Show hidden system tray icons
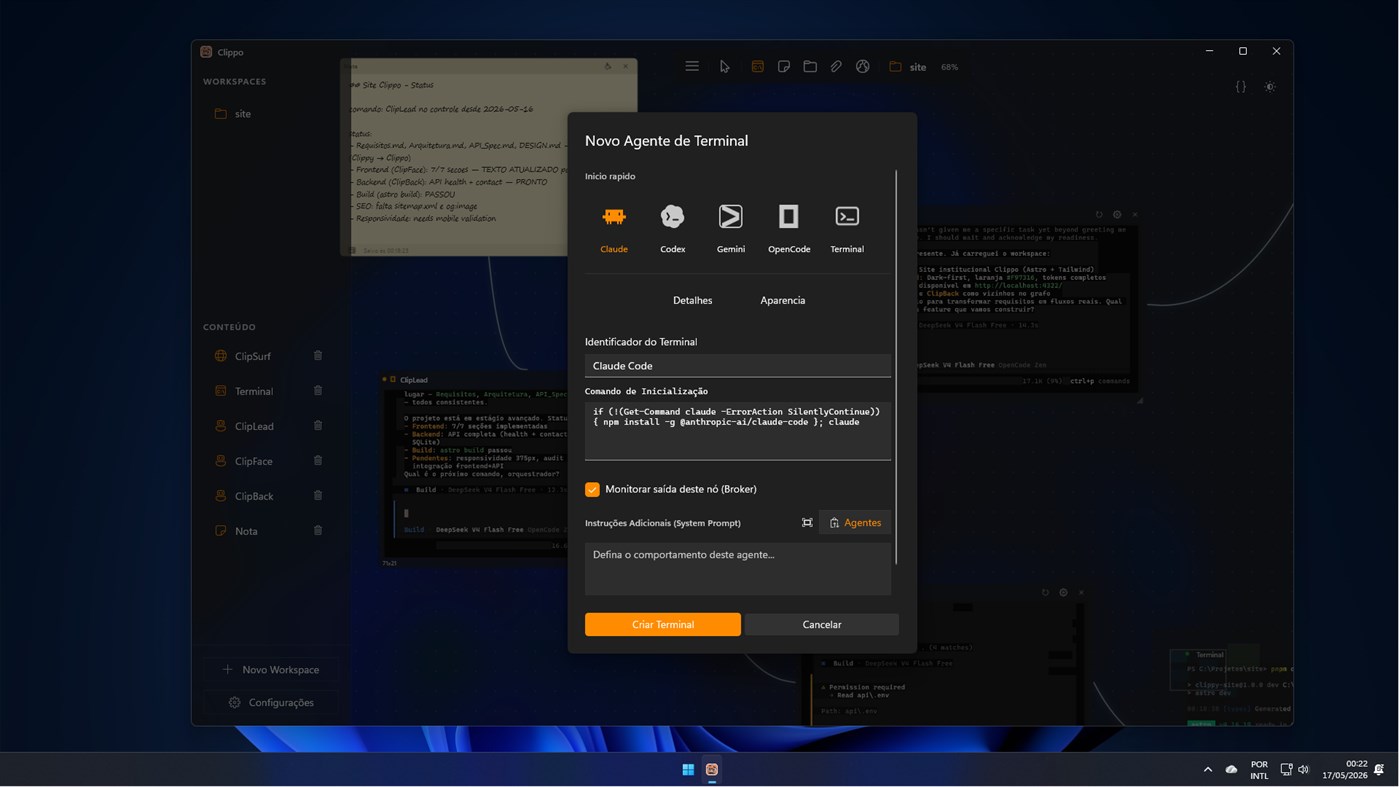This screenshot has height=787, width=1399. pyautogui.click(x=1208, y=769)
